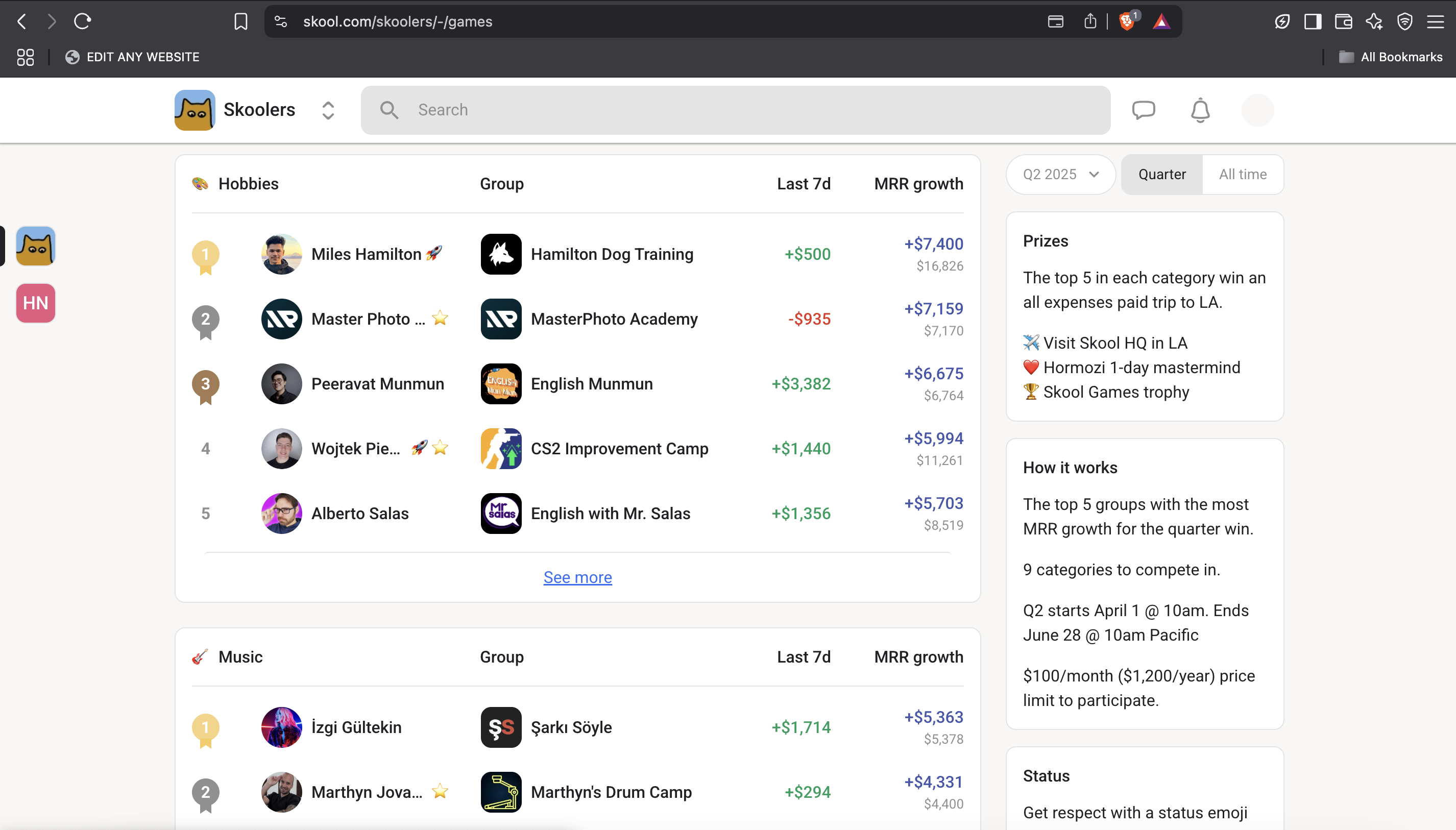Open the browser hamburger menu

(1436, 21)
